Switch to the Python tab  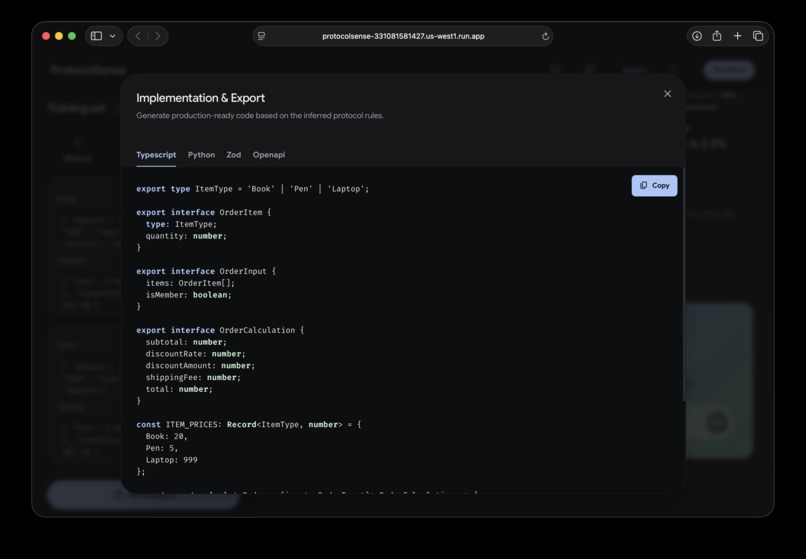click(x=201, y=155)
